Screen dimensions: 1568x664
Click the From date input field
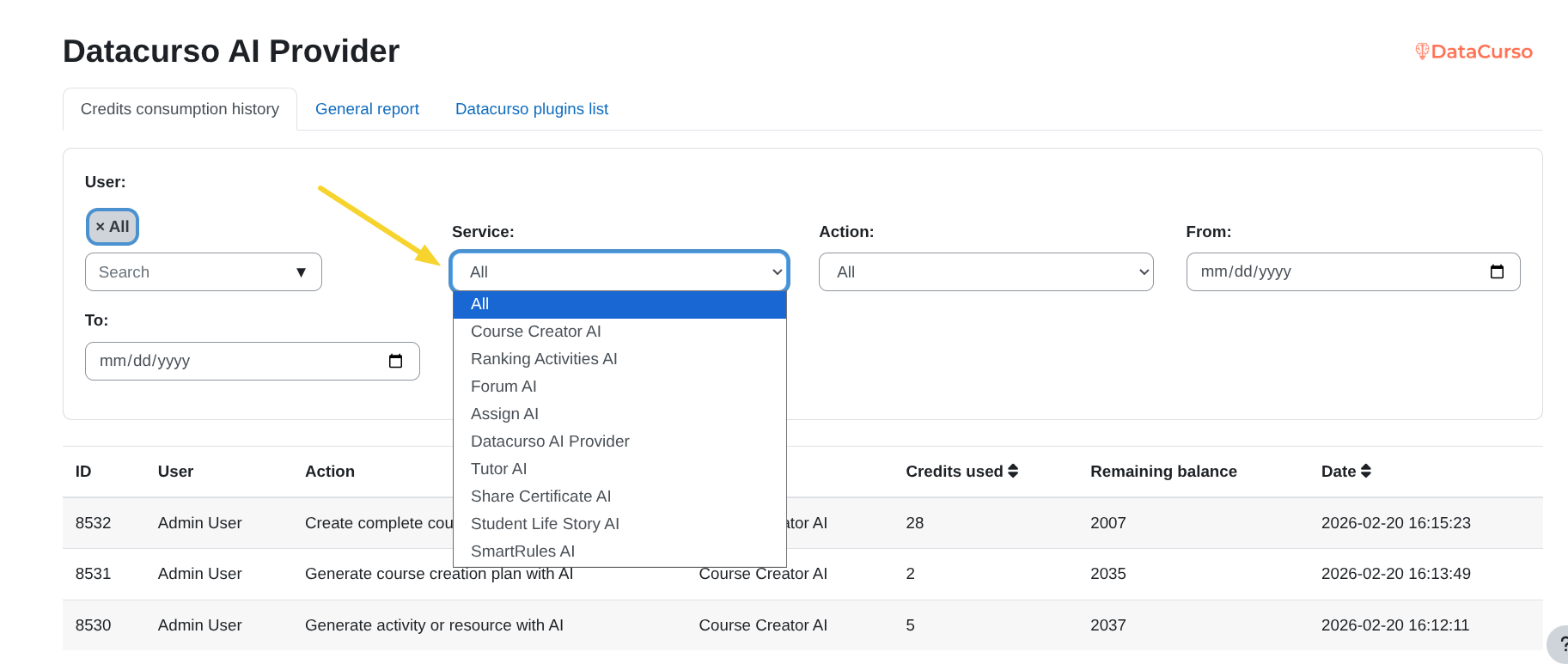tap(1323, 272)
